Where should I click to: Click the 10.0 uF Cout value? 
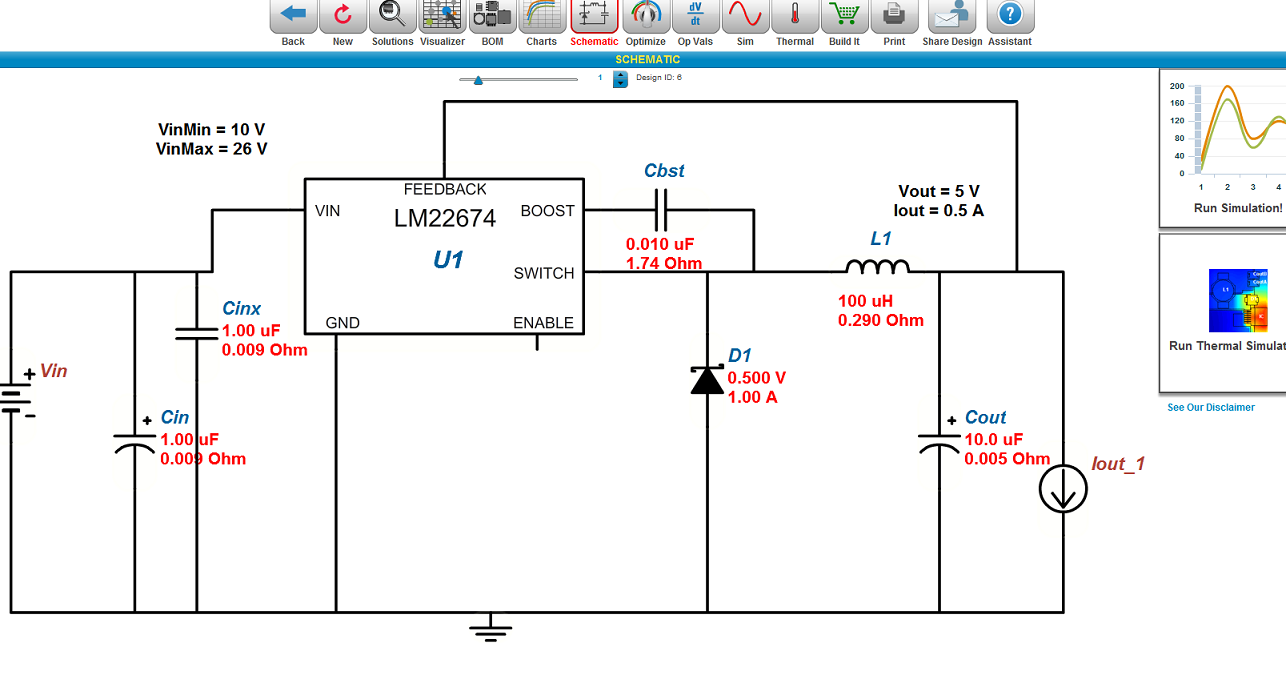[994, 439]
